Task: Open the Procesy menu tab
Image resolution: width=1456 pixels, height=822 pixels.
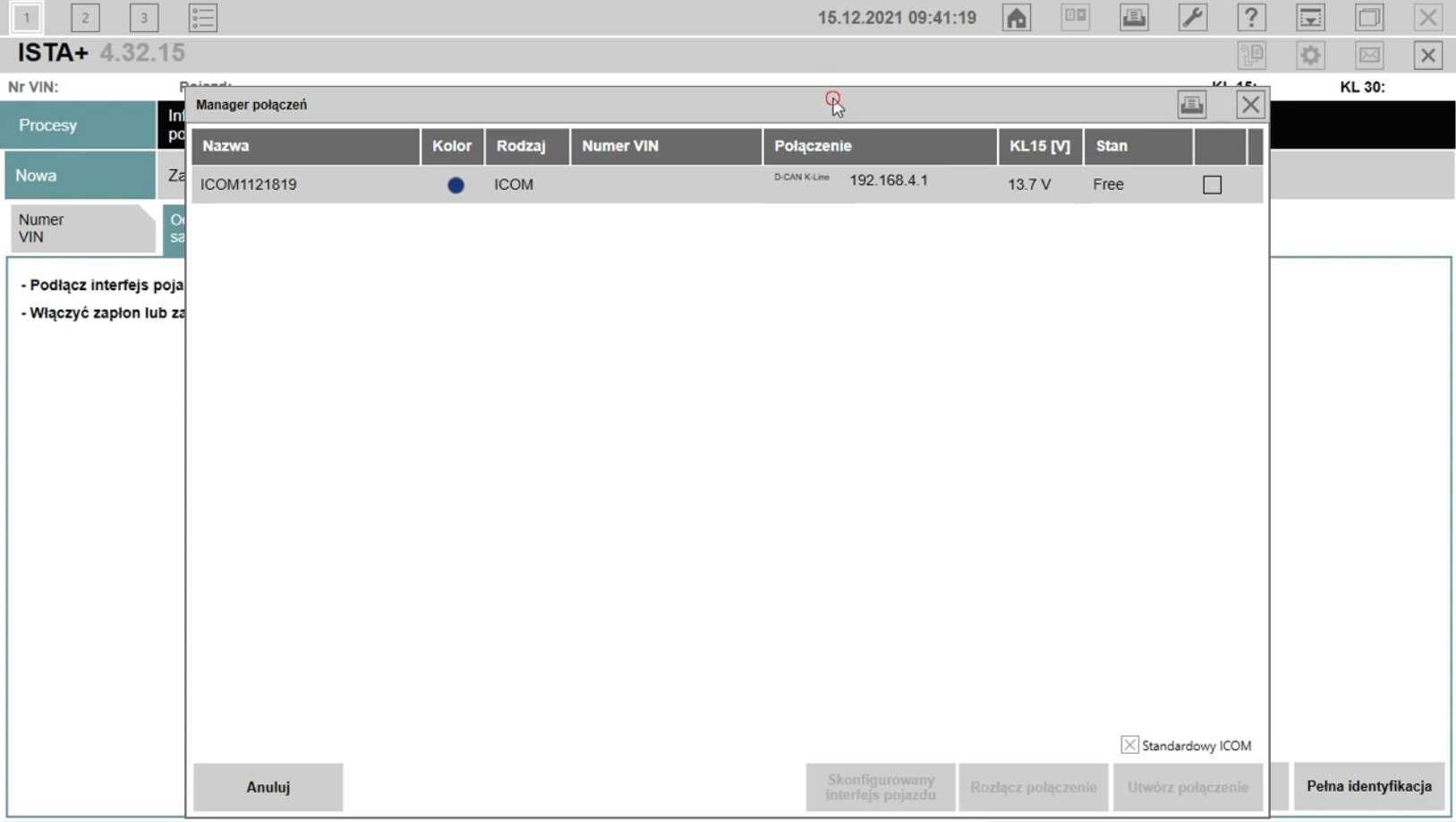Action: 79,125
